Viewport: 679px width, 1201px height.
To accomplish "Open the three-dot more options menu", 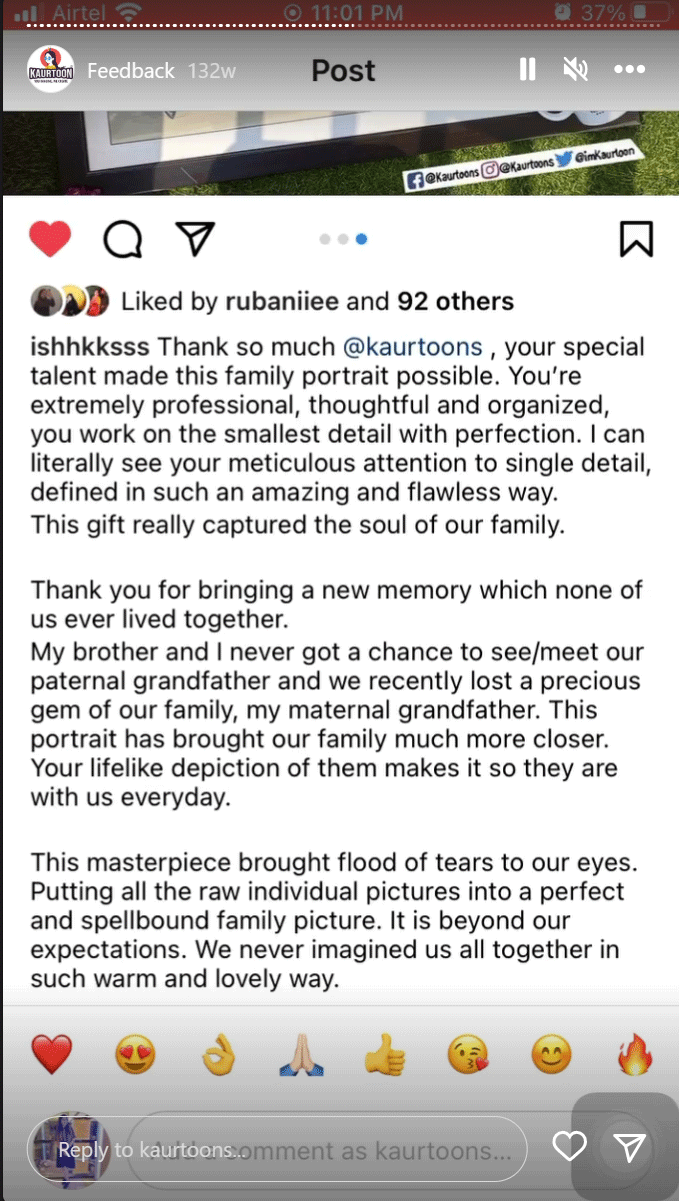I will click(x=630, y=69).
